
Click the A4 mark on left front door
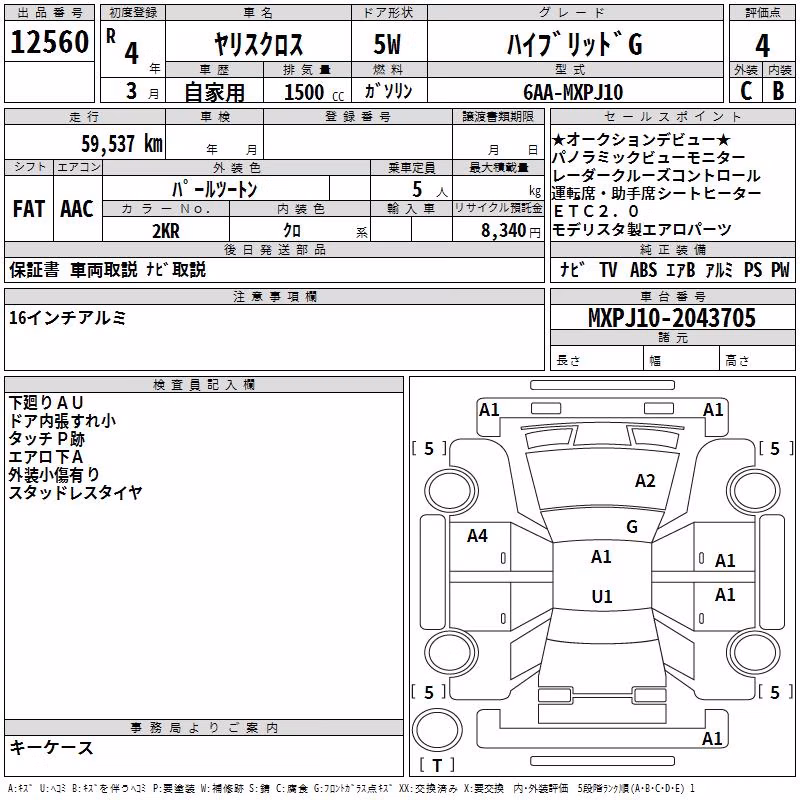pos(477,536)
